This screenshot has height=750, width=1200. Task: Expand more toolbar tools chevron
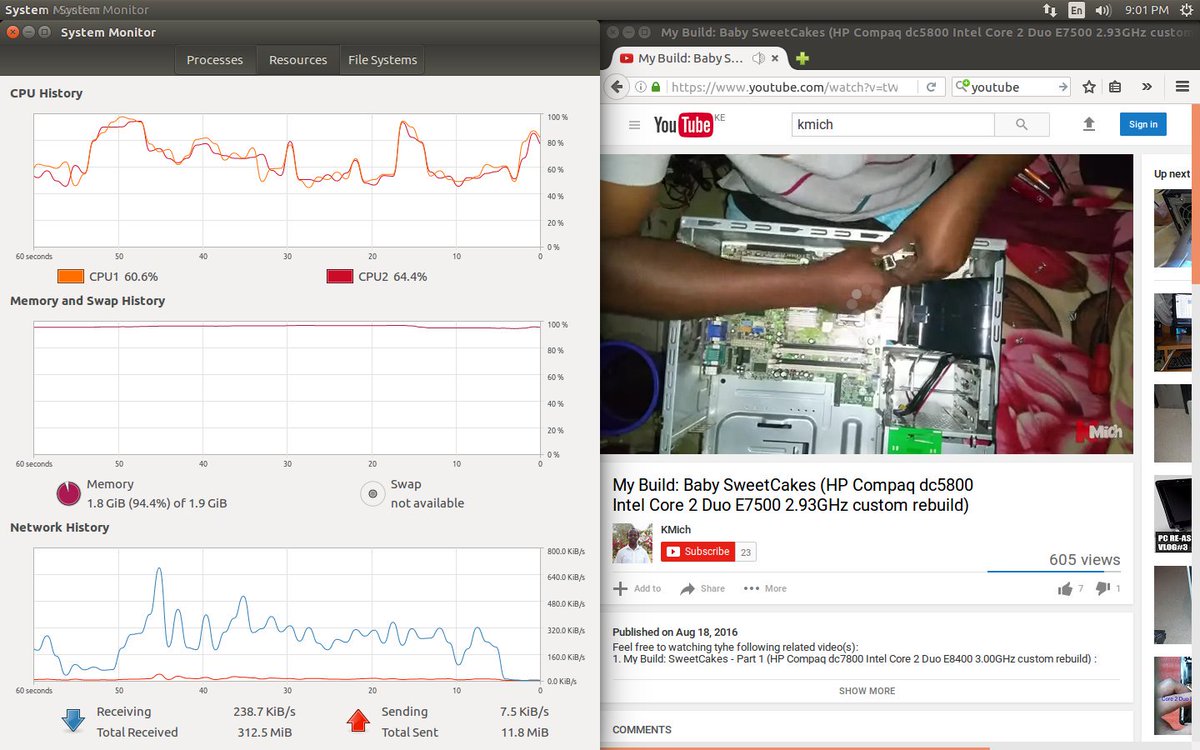[x=1147, y=87]
